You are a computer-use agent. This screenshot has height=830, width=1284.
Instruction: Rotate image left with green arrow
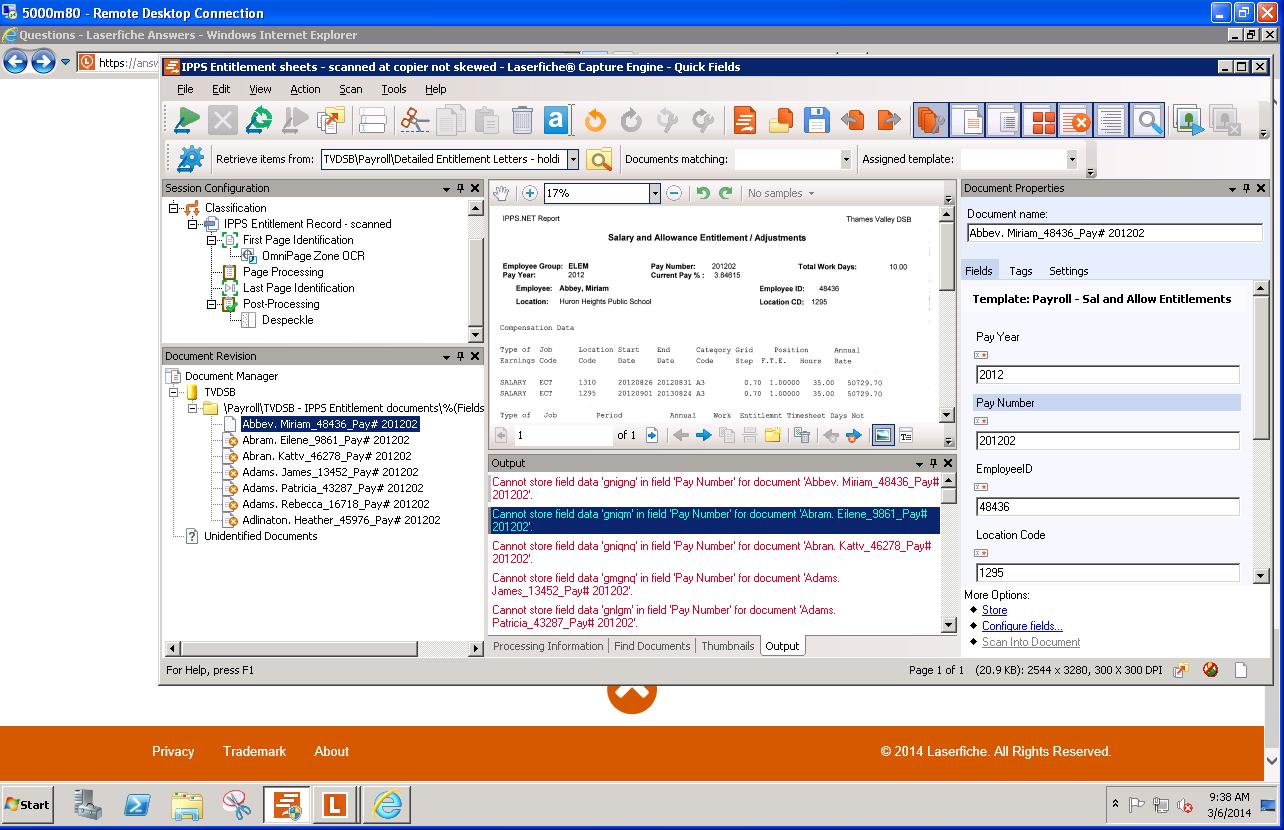[703, 193]
